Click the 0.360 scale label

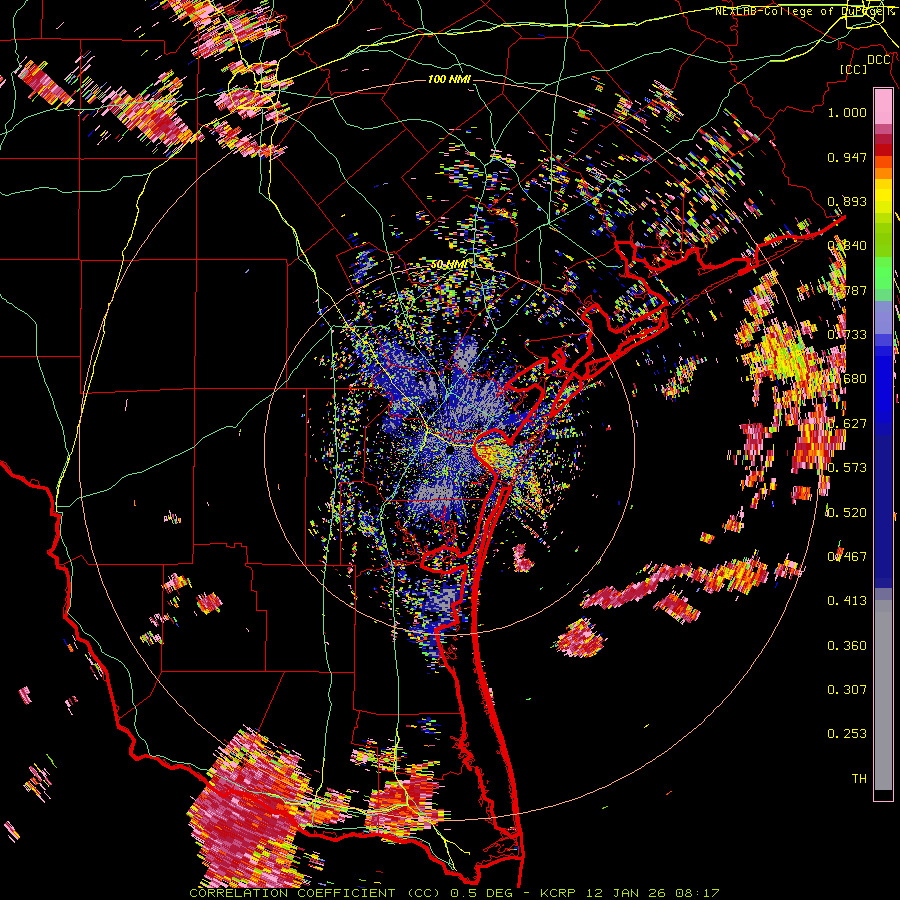847,646
